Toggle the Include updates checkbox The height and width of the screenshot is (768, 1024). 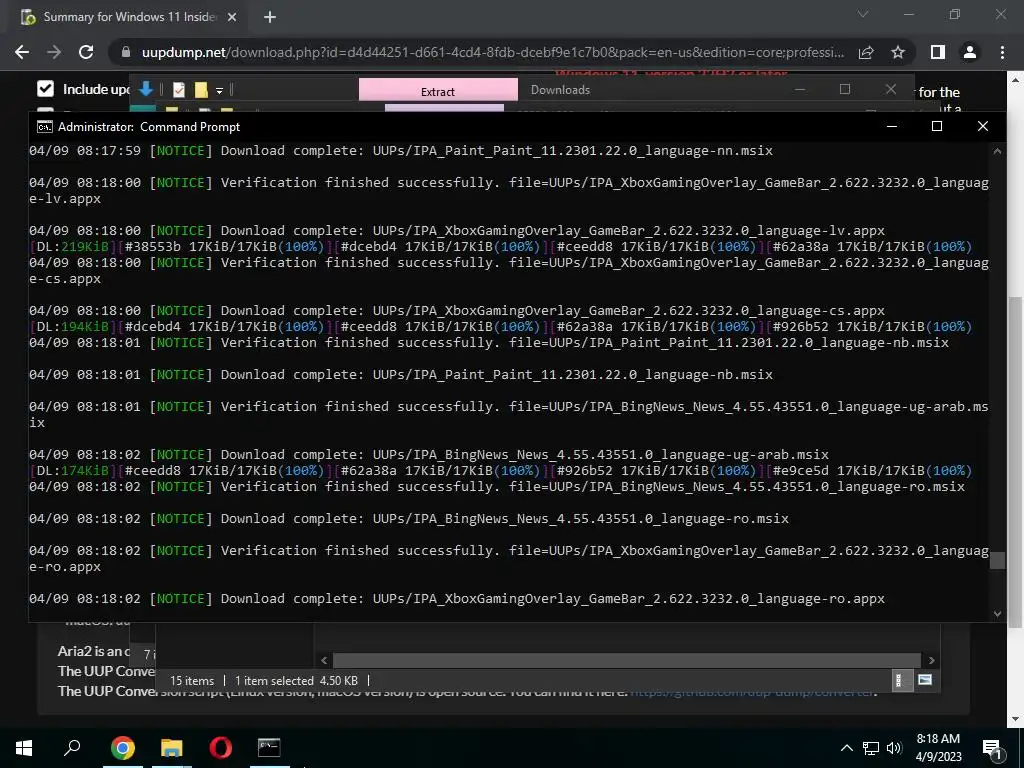45,89
